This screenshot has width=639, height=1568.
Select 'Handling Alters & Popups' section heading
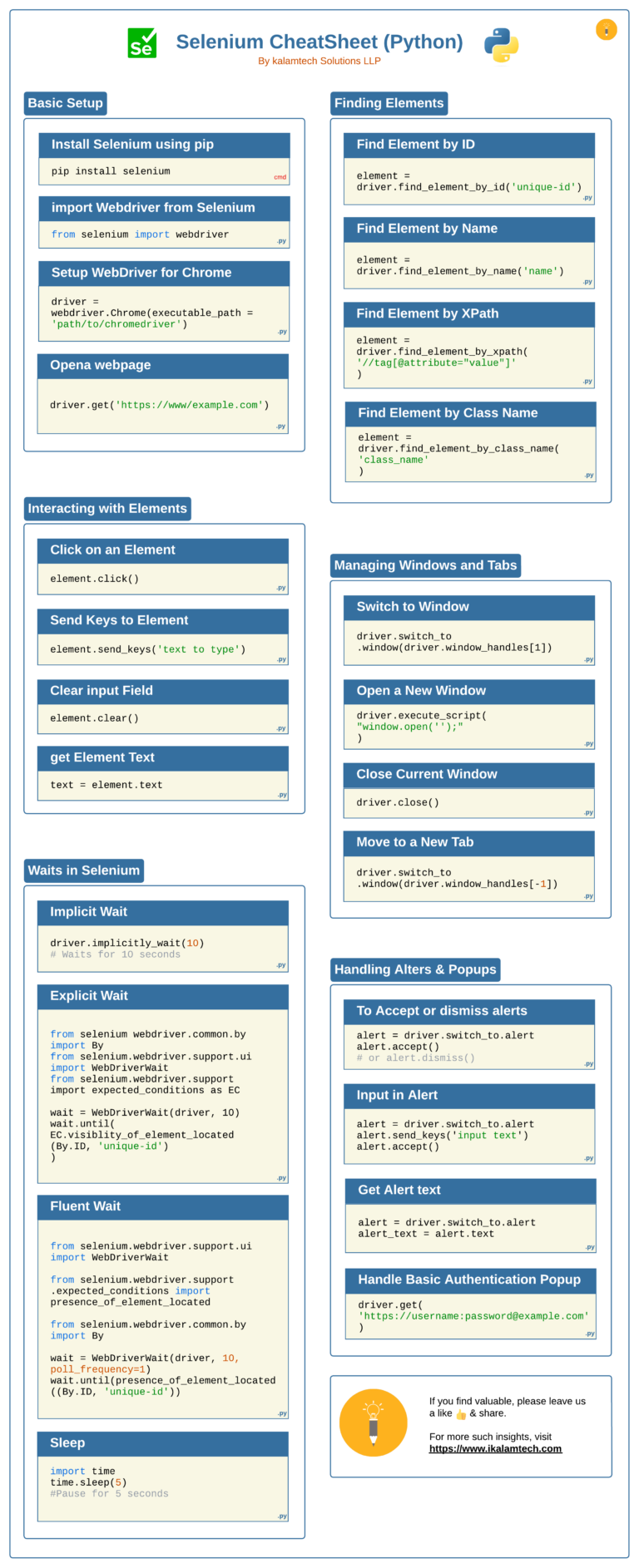pyautogui.click(x=415, y=969)
